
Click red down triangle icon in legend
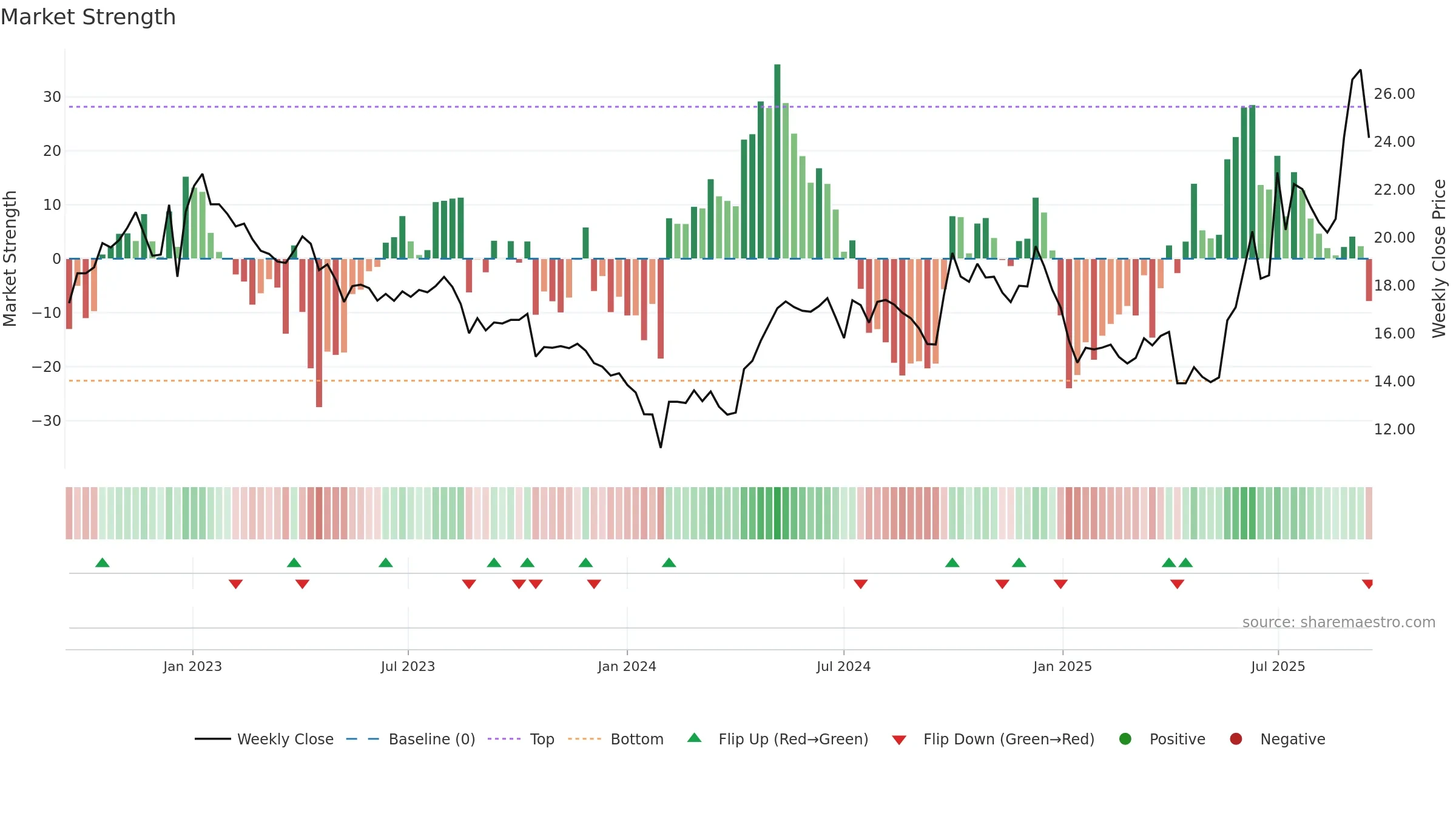coord(899,740)
